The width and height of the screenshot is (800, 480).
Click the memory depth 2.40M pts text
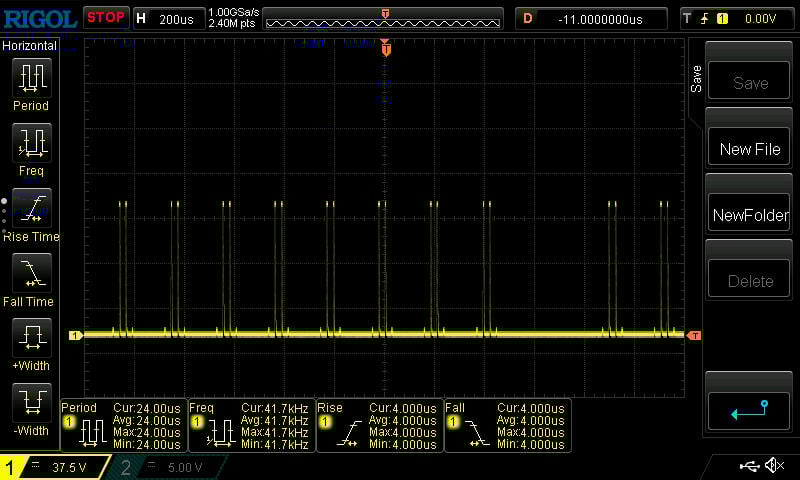232,23
